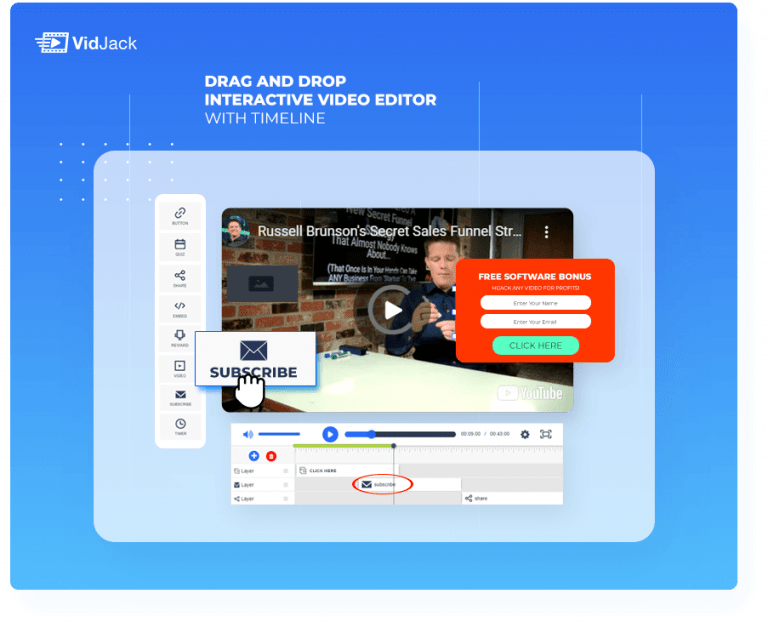Select the Button link tool

click(x=180, y=216)
